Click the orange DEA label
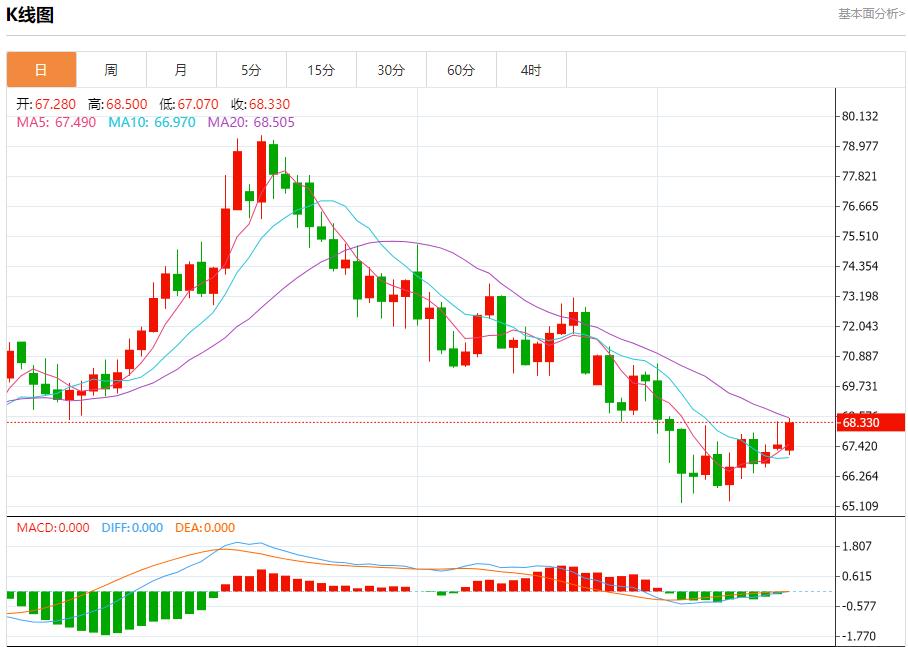Image resolution: width=908 pixels, height=647 pixels. coord(205,528)
